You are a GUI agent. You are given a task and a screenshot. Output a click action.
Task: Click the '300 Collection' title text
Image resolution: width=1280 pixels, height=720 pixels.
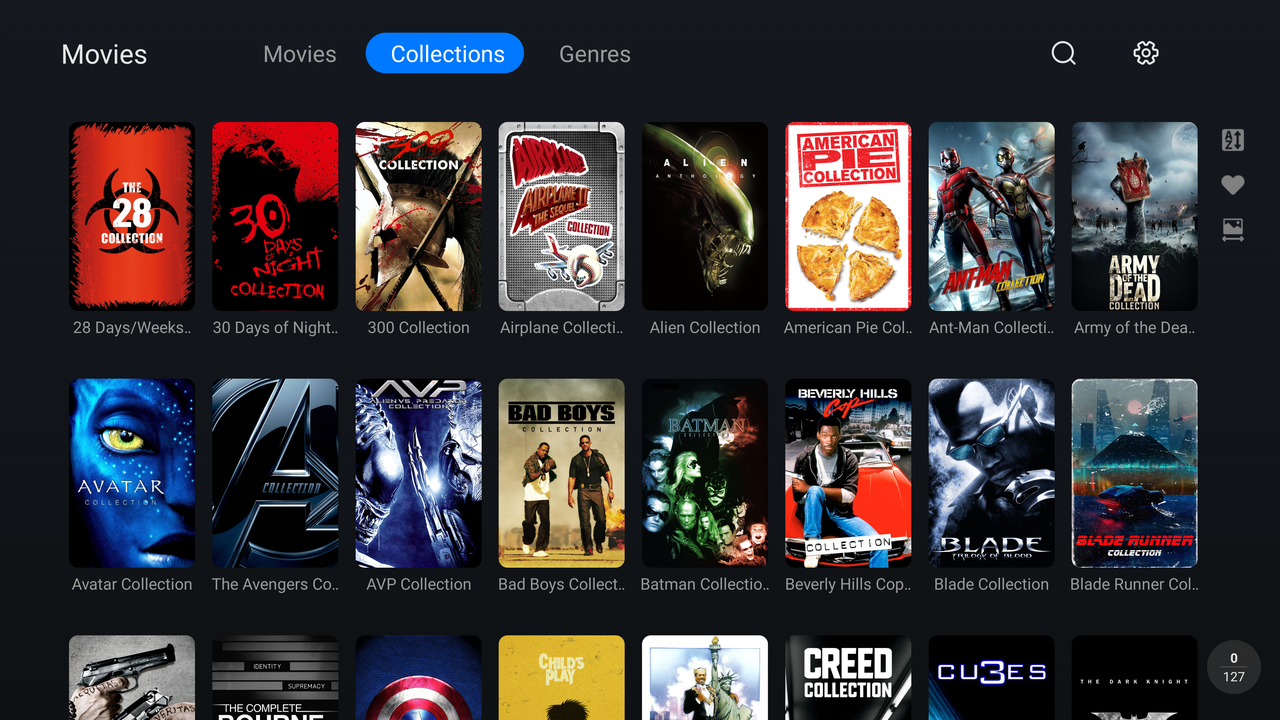[418, 328]
